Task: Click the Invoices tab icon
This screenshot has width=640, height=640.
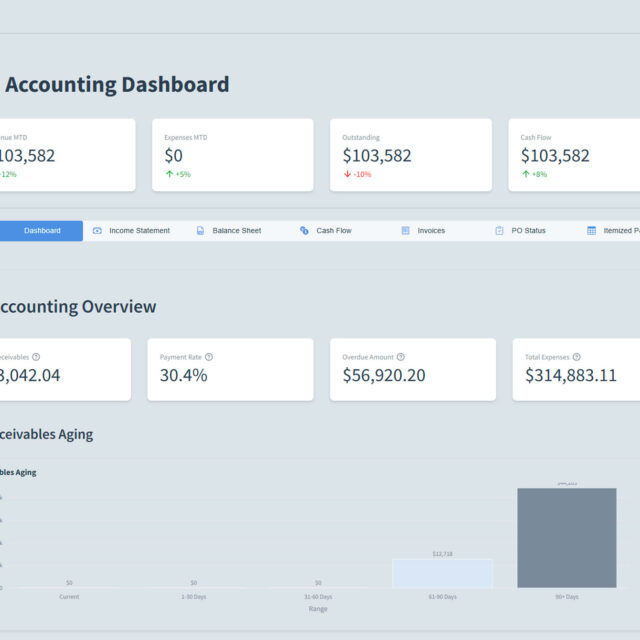Action: point(405,231)
